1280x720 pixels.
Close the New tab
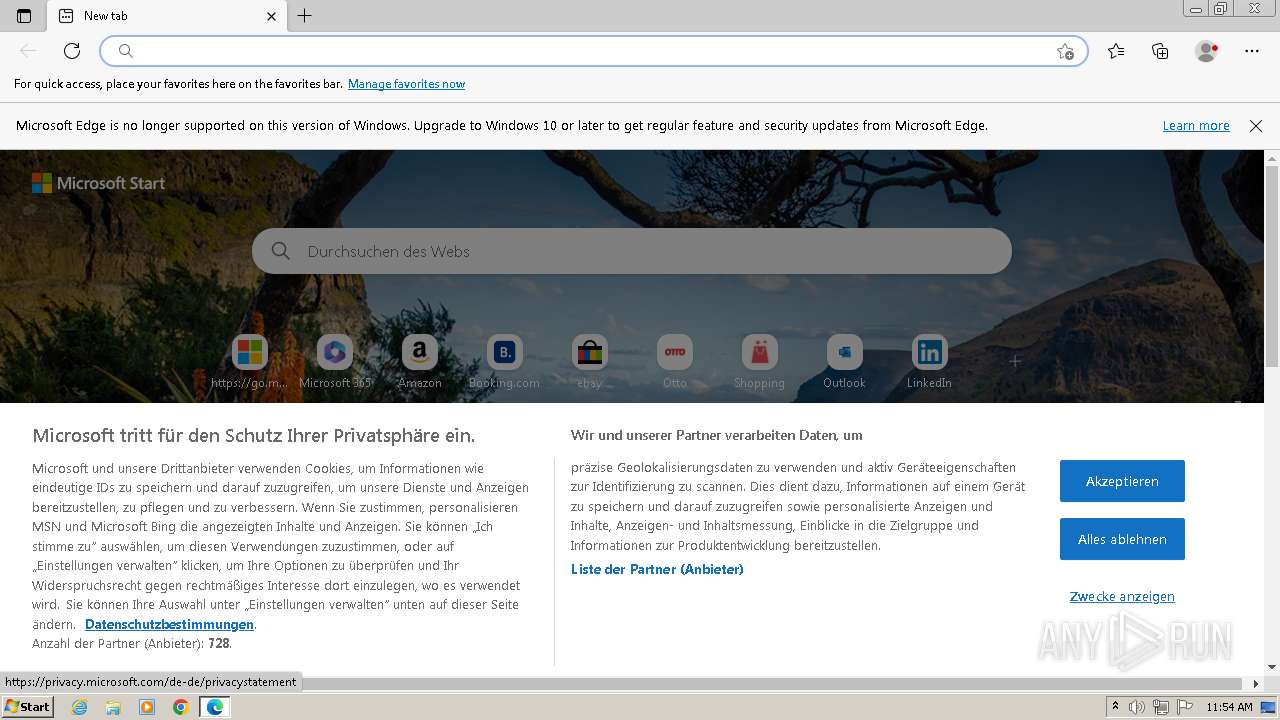(x=272, y=16)
